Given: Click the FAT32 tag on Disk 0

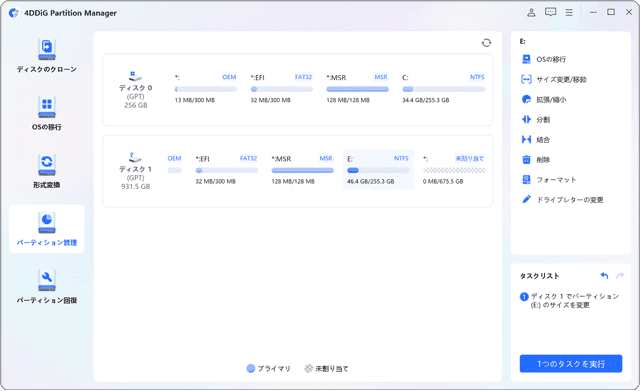Looking at the screenshot, I should (x=303, y=77).
